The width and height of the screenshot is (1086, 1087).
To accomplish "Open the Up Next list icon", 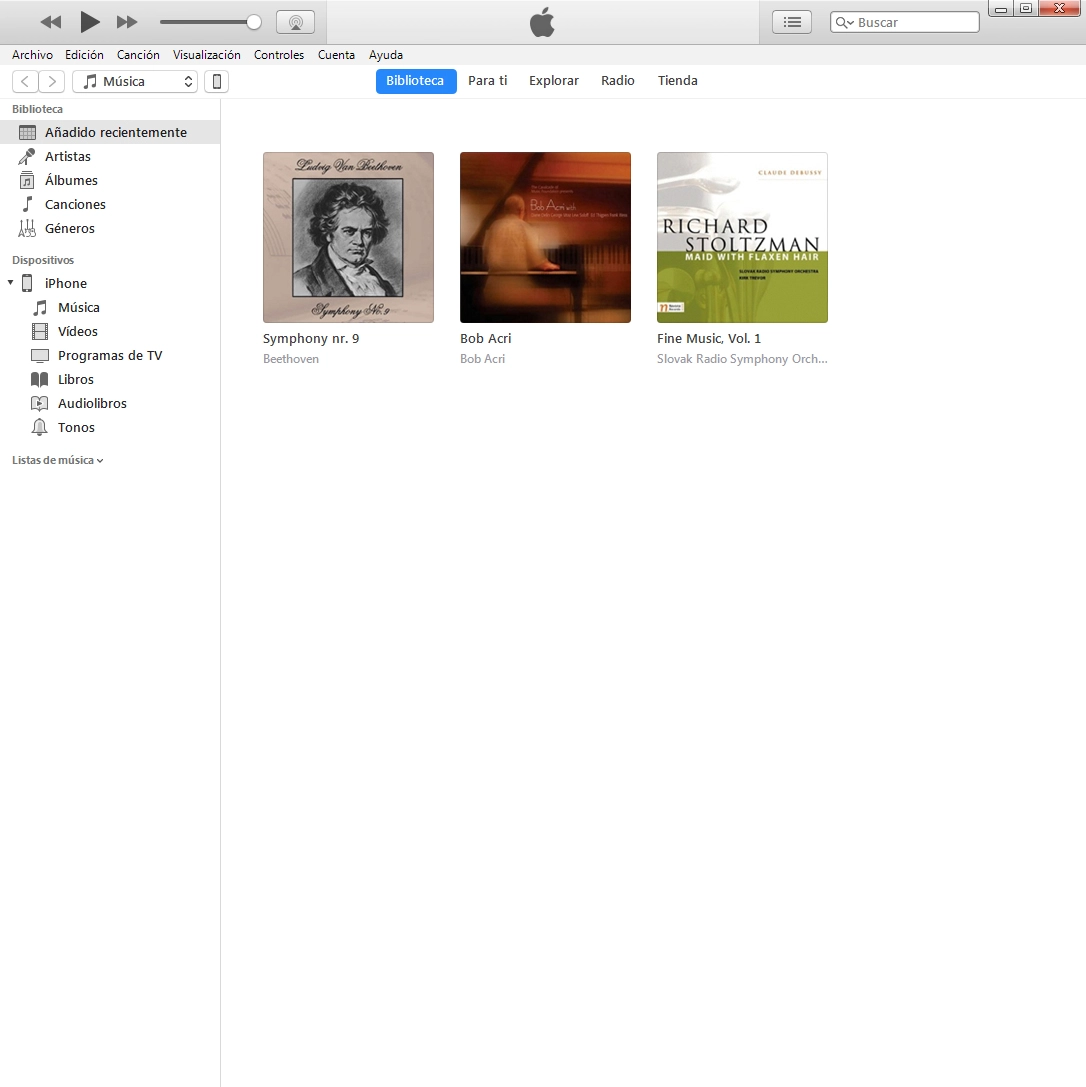I will pos(792,22).
